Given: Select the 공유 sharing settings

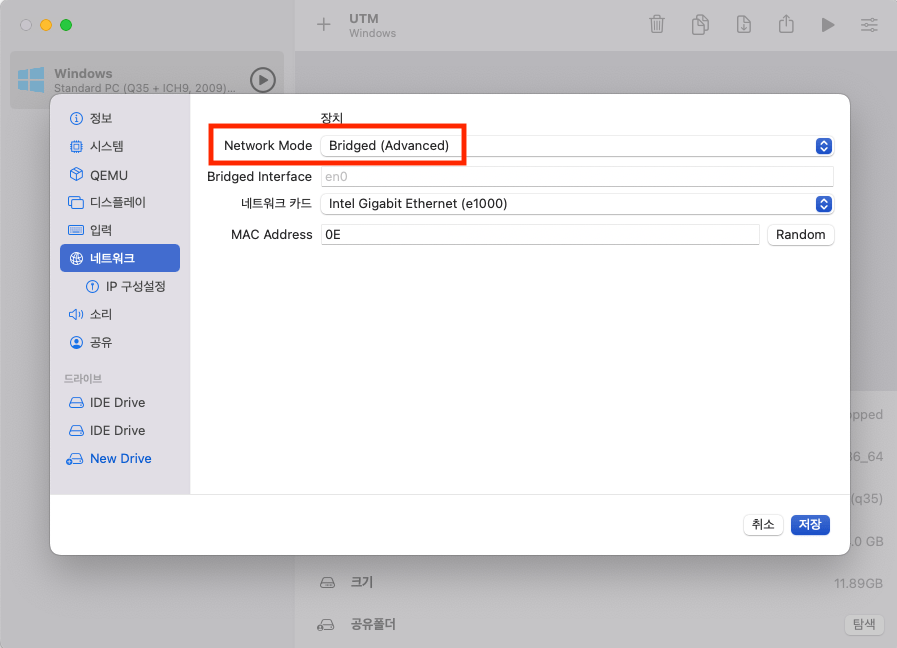Looking at the screenshot, I should pyautogui.click(x=103, y=341).
